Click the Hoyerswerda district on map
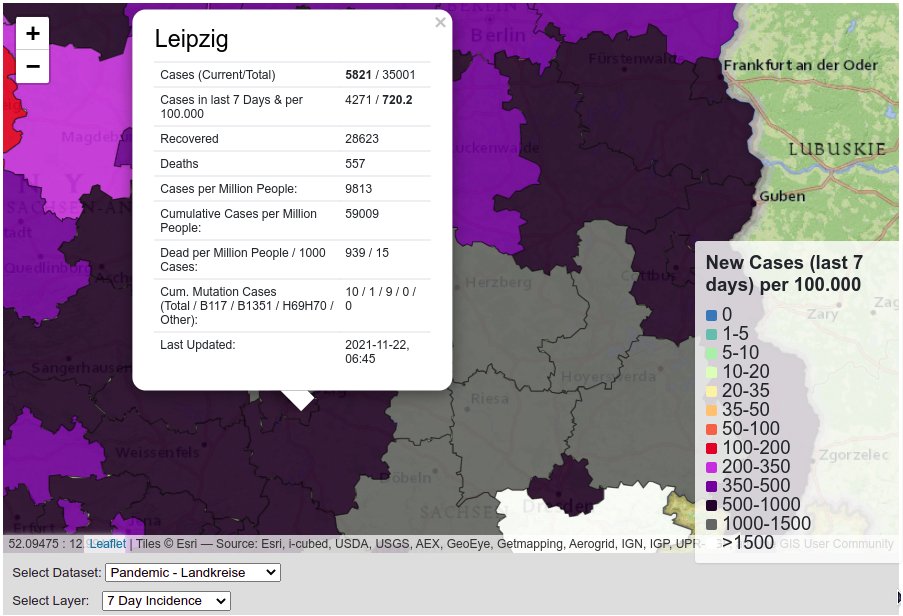 609,377
